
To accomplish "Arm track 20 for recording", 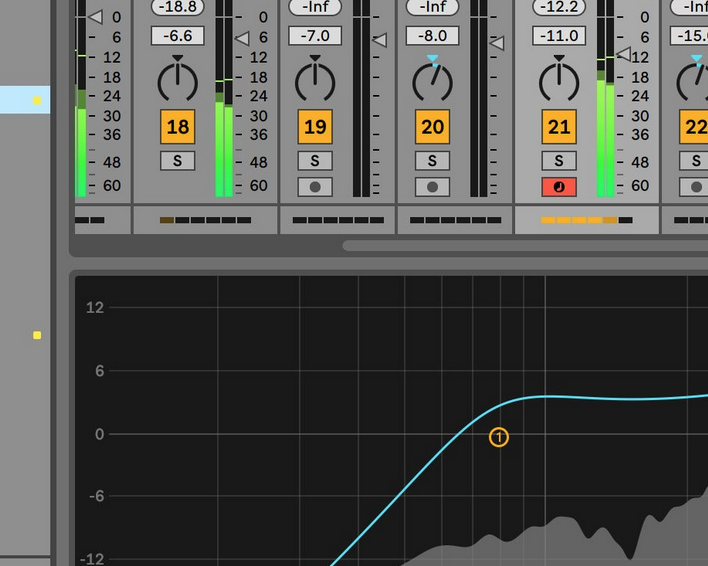I will coord(432,187).
